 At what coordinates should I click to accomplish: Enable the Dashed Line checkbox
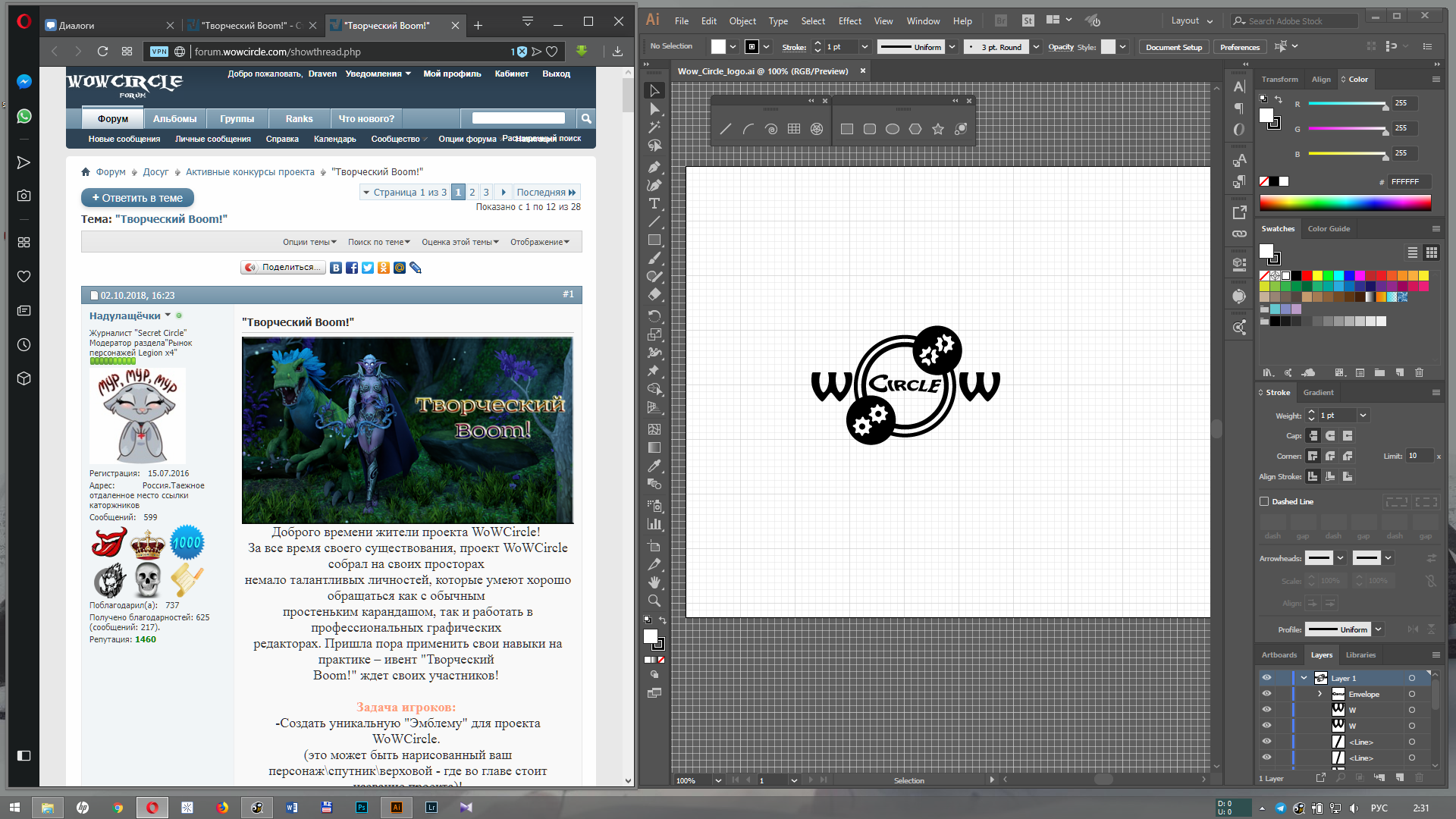(1264, 501)
